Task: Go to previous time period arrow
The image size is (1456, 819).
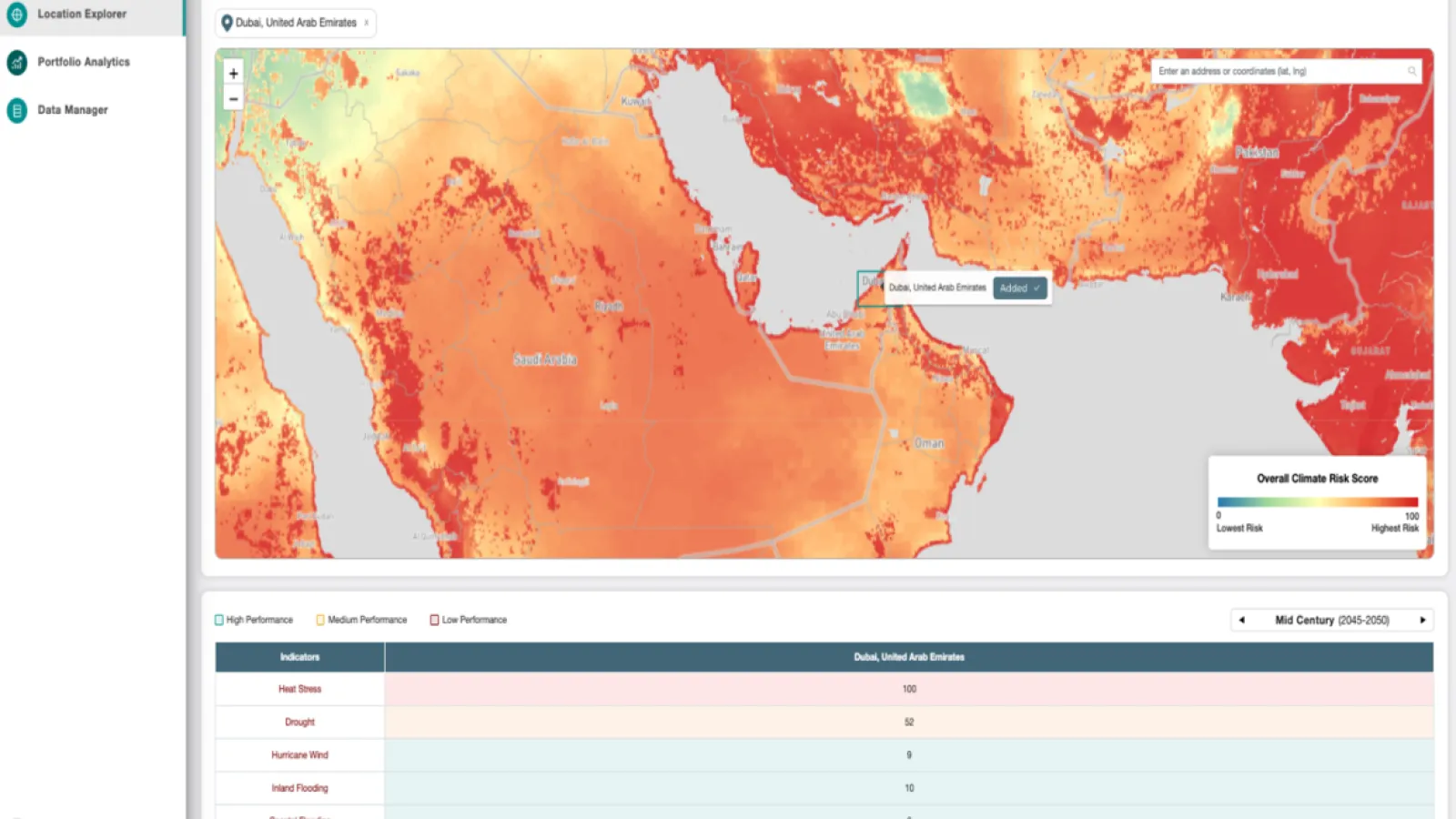Action: pos(1242,620)
